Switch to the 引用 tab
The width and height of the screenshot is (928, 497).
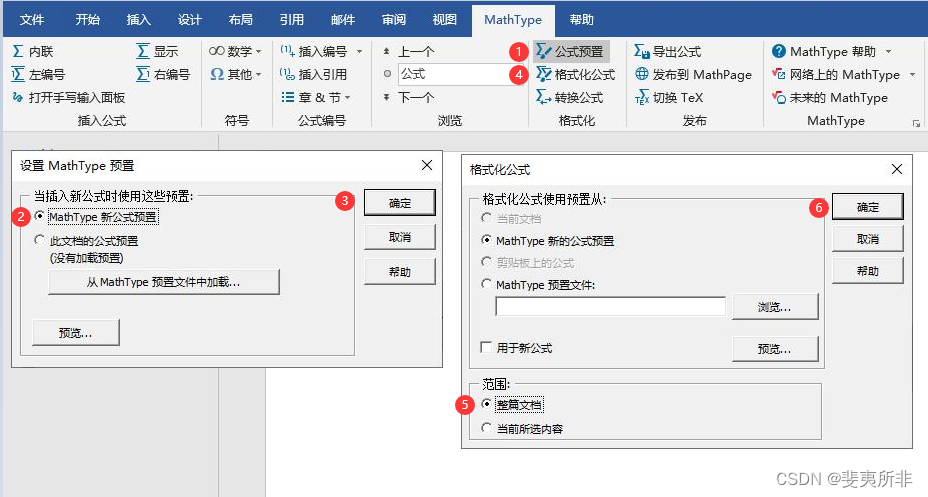[x=291, y=20]
